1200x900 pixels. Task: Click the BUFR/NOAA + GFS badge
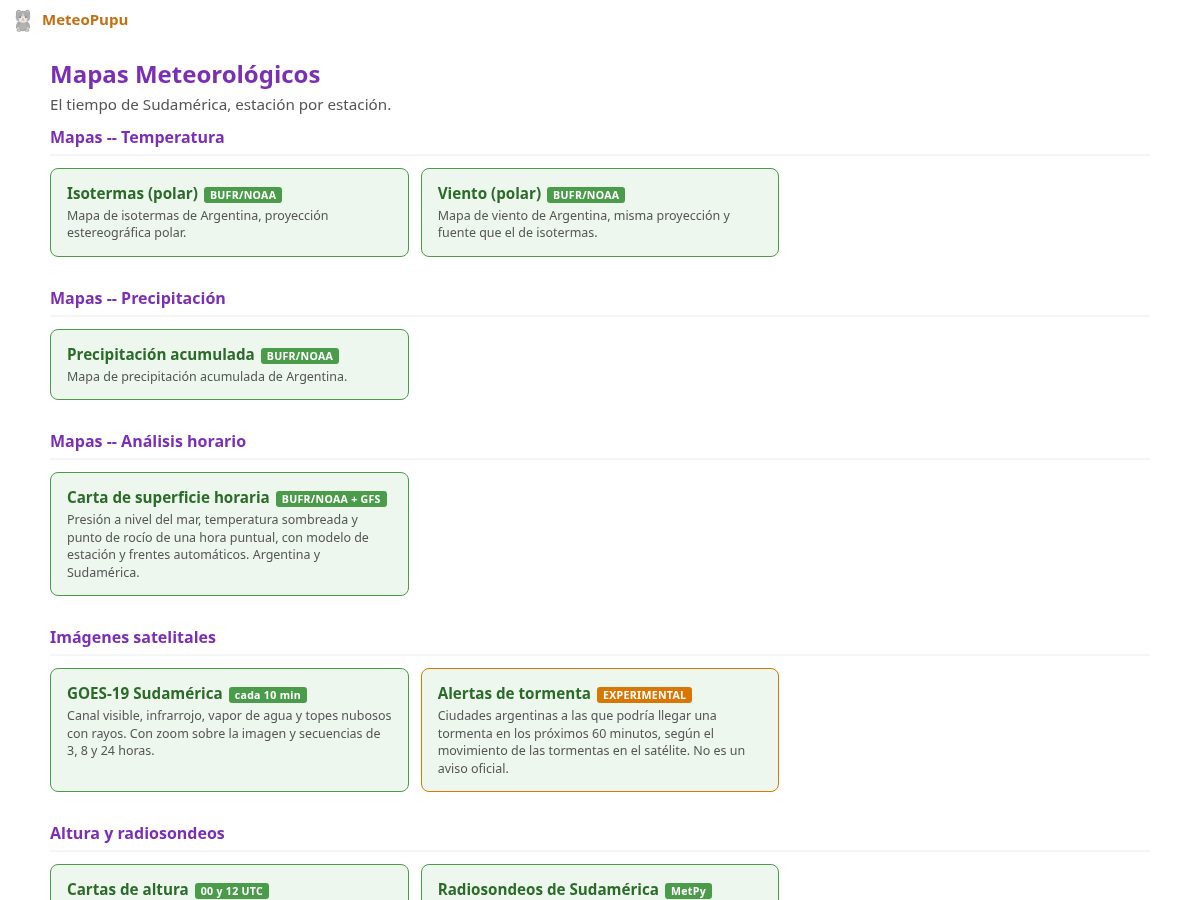tap(331, 499)
